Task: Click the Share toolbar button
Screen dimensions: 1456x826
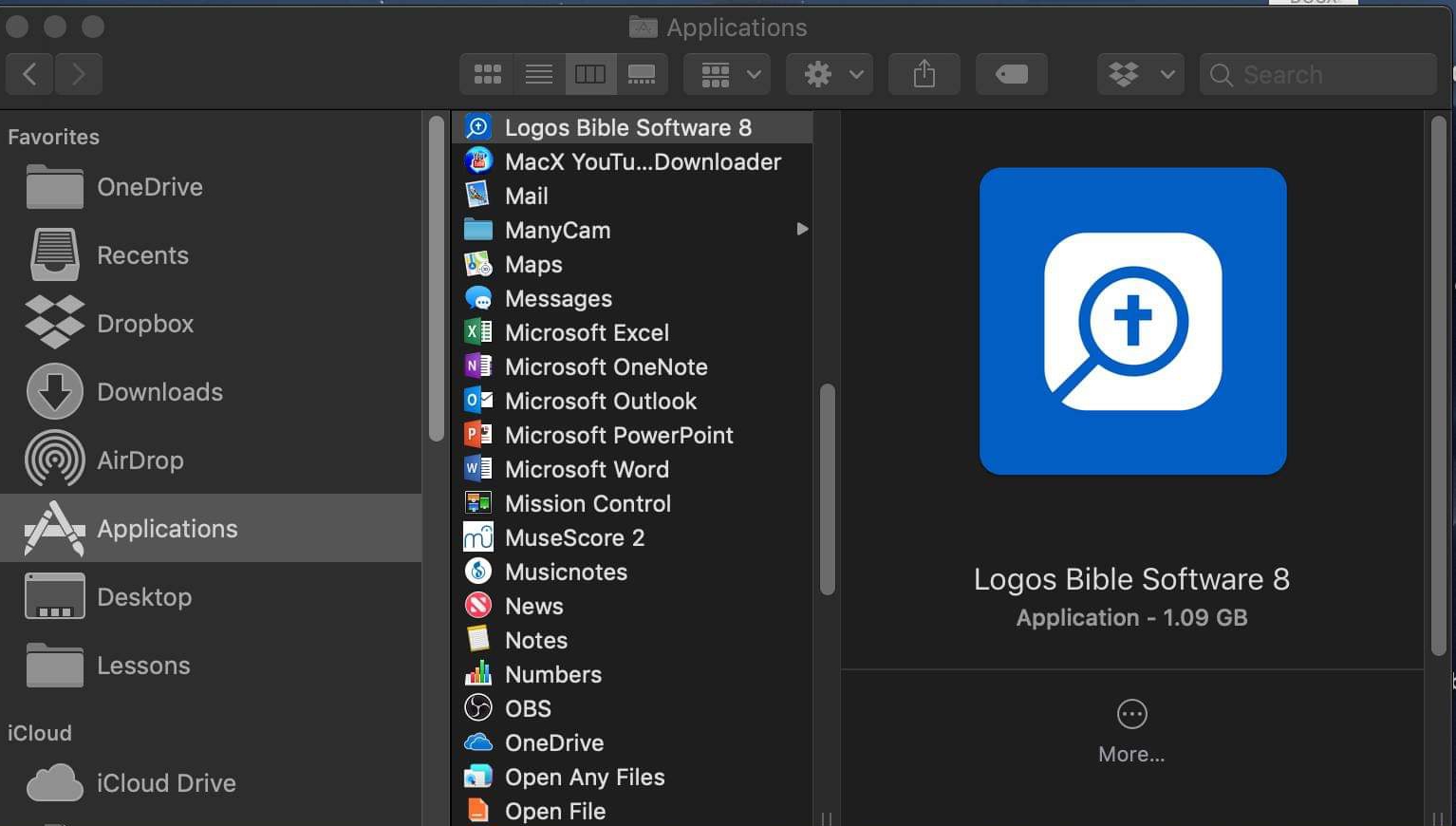Action: click(924, 74)
